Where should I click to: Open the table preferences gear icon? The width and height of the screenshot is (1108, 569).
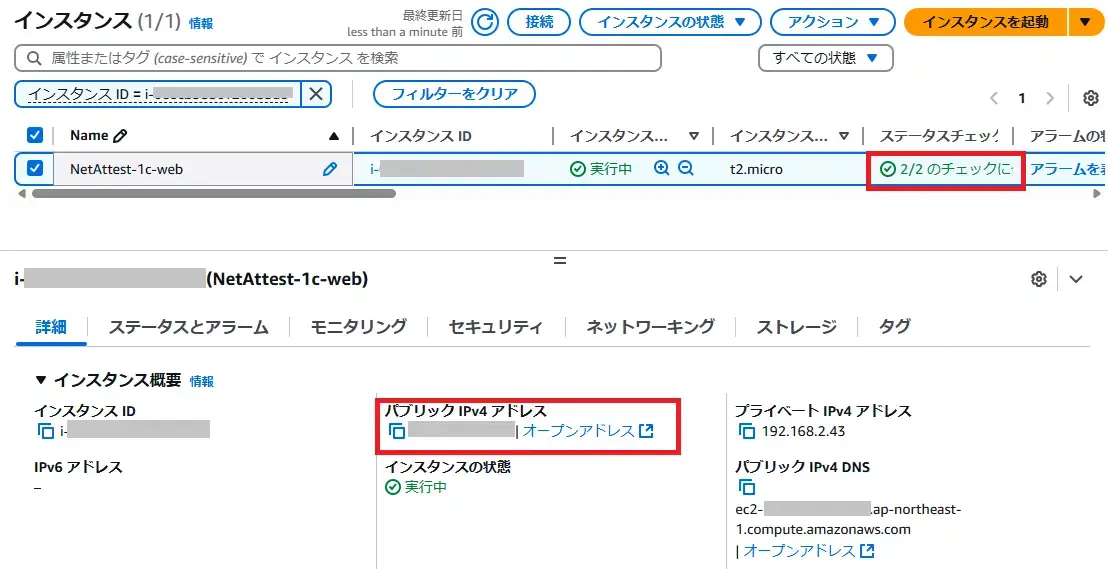pos(1091,98)
